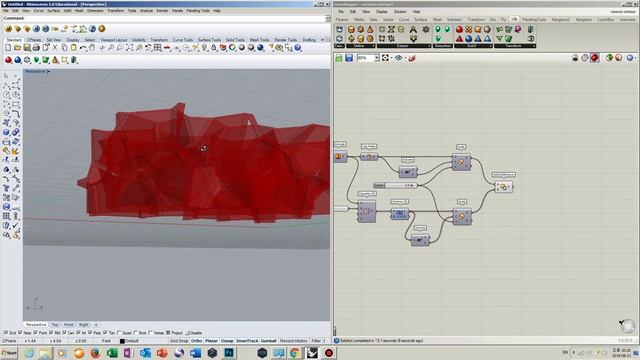Screen dimensions: 640x360
Task: Toggle the Ortho status bar button
Action: coord(196,341)
